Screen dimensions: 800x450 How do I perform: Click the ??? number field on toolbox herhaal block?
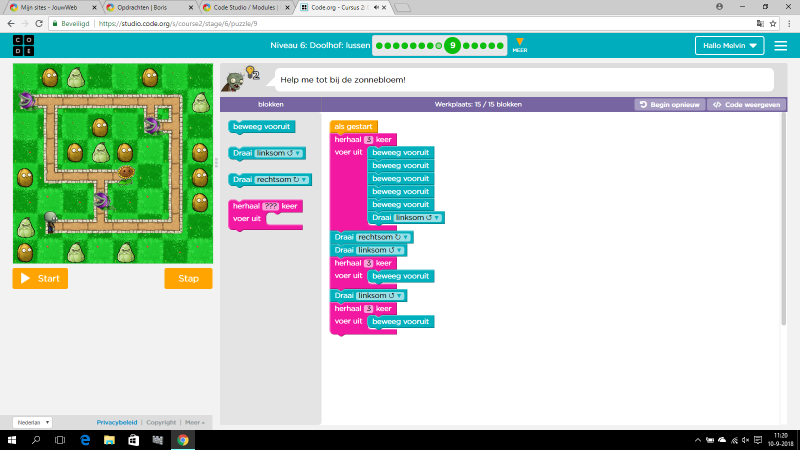tap(270, 206)
